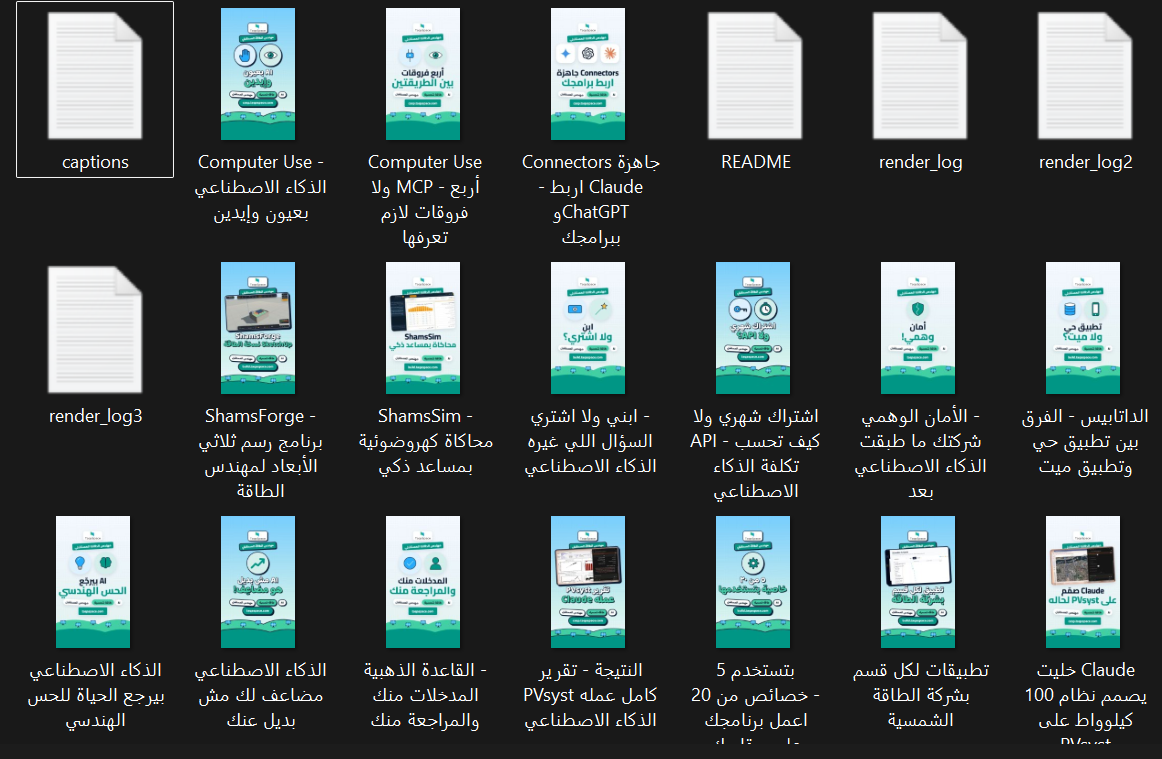Click file name 'اشتراك شهري ولا API - كيف تحسب'
The image size is (1162, 759).
(755, 454)
